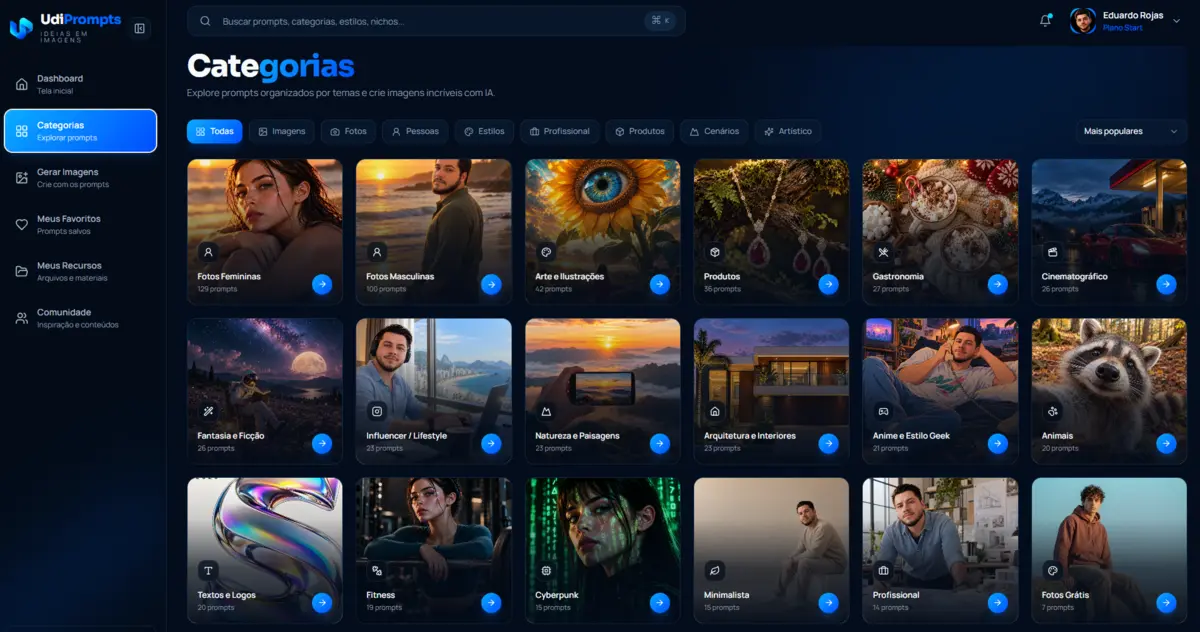Filter by Produtos tab
The image size is (1200, 632).
tap(640, 131)
